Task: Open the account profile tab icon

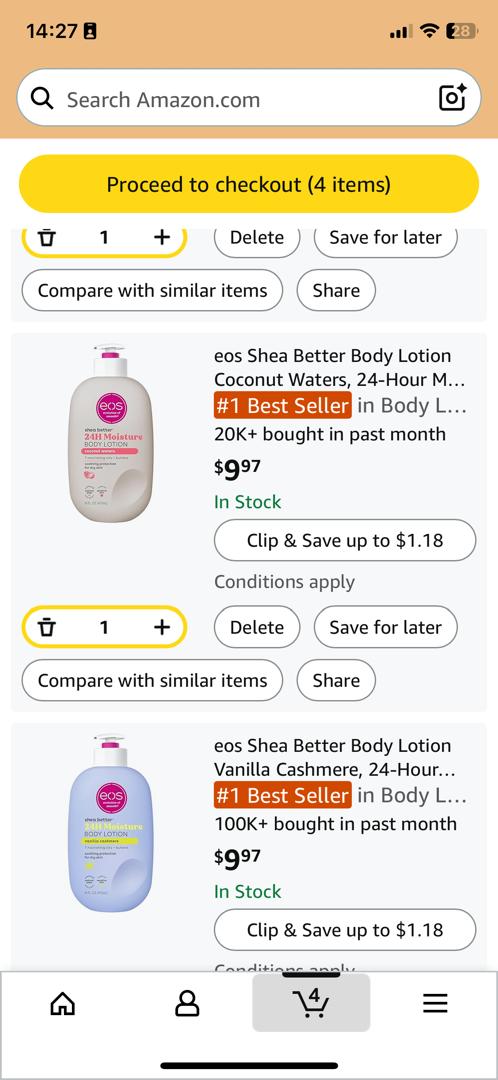Action: click(x=187, y=1003)
